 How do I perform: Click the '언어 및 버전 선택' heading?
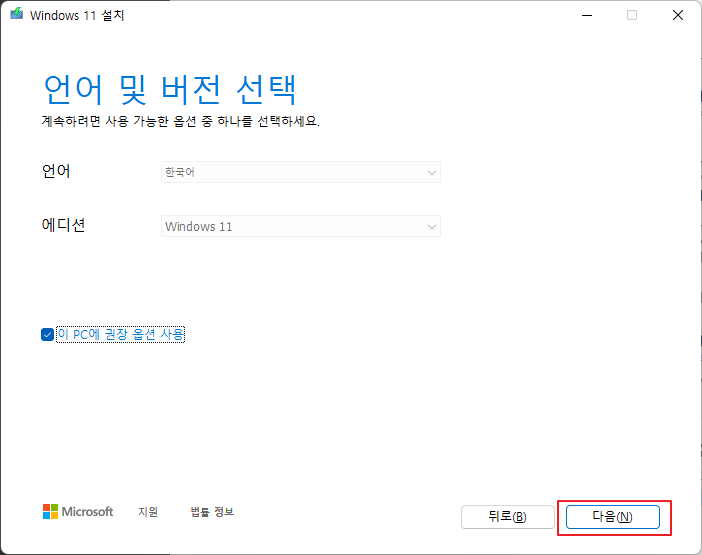(x=170, y=90)
